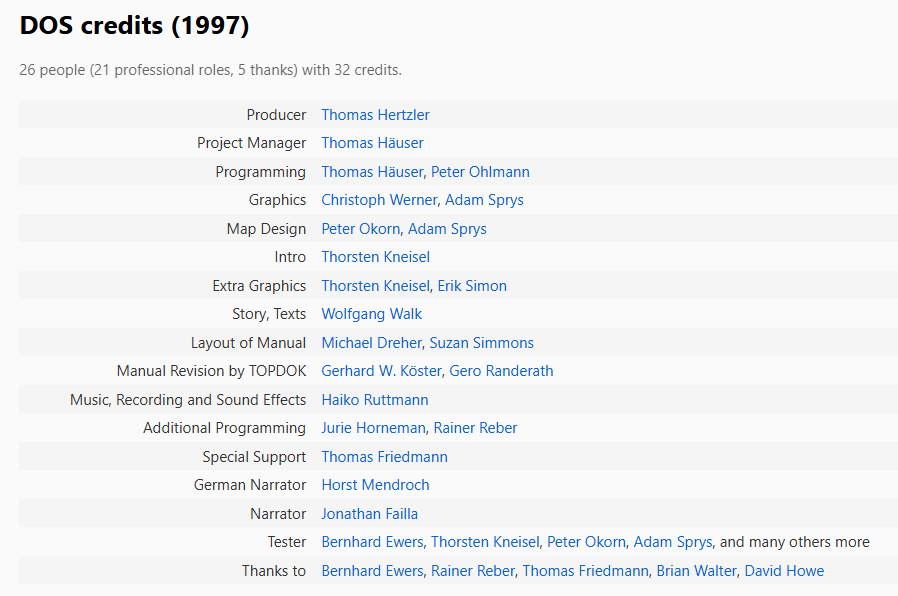View Horst Mendroch German narrator page
The image size is (898, 596).
375,485
